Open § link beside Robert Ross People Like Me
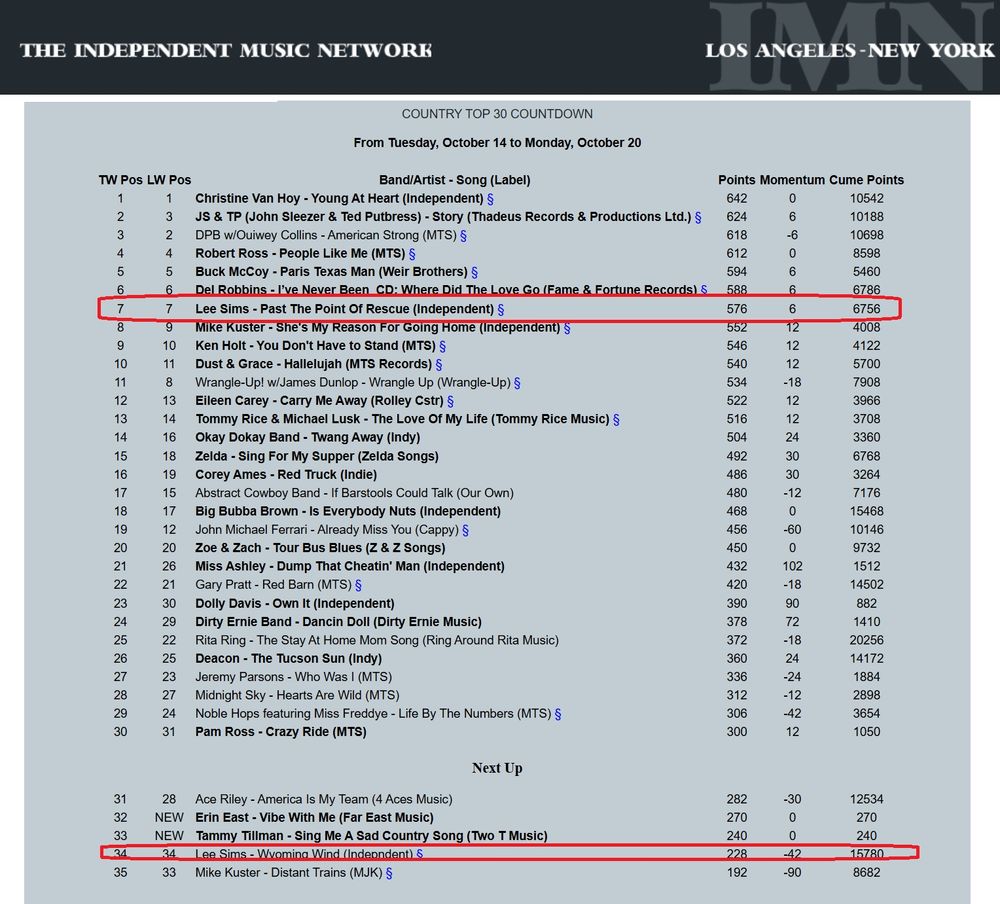The image size is (1000, 904). 412,254
